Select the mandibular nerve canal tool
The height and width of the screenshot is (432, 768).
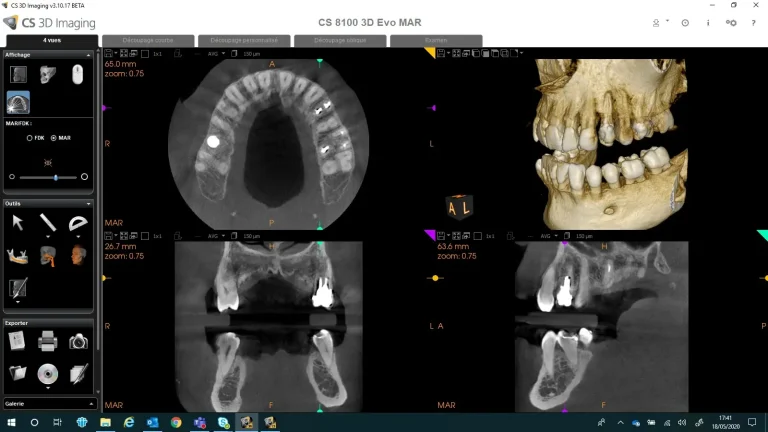tap(17, 256)
